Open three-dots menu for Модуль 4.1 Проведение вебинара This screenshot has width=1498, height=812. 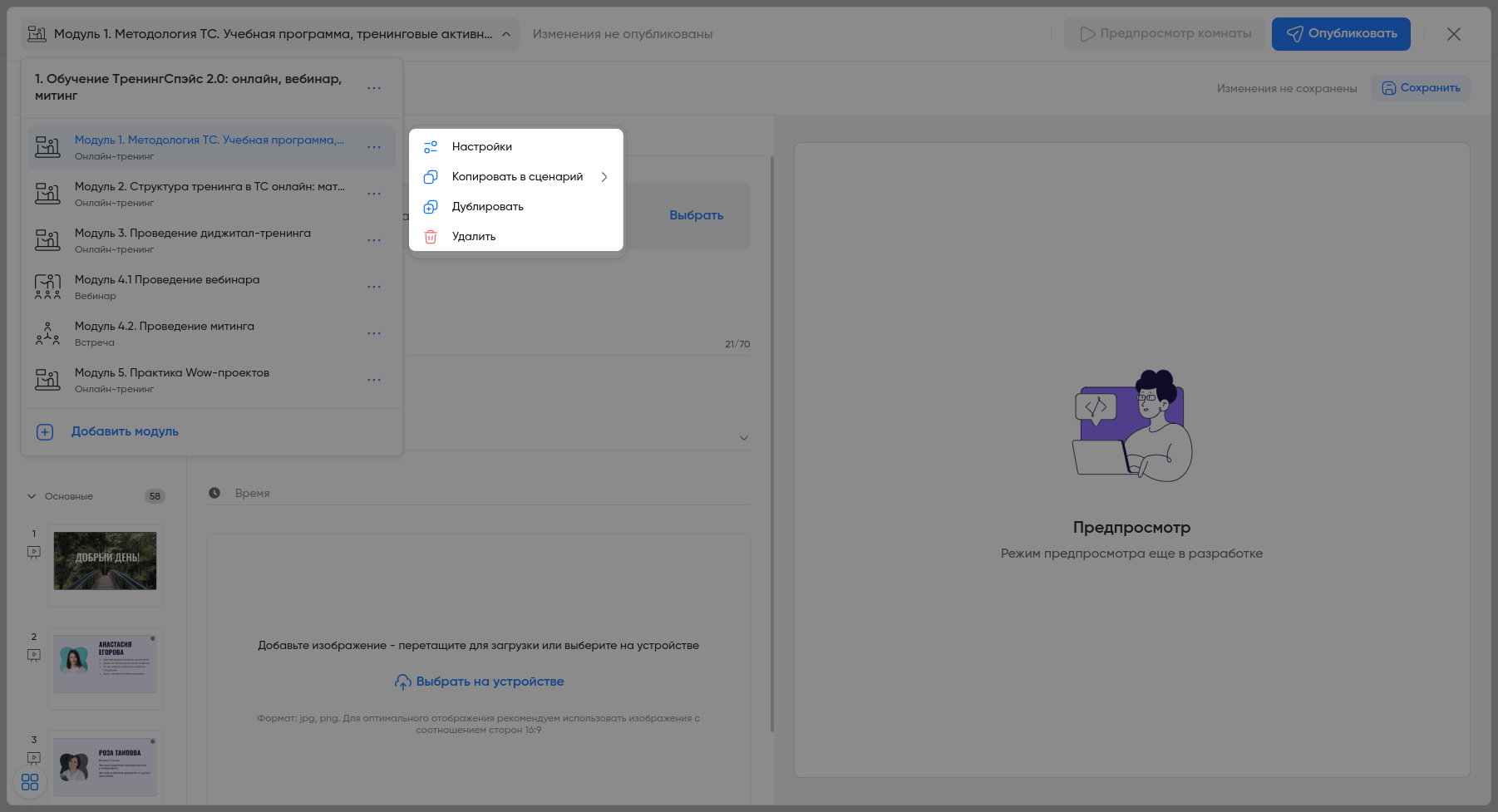[374, 287]
